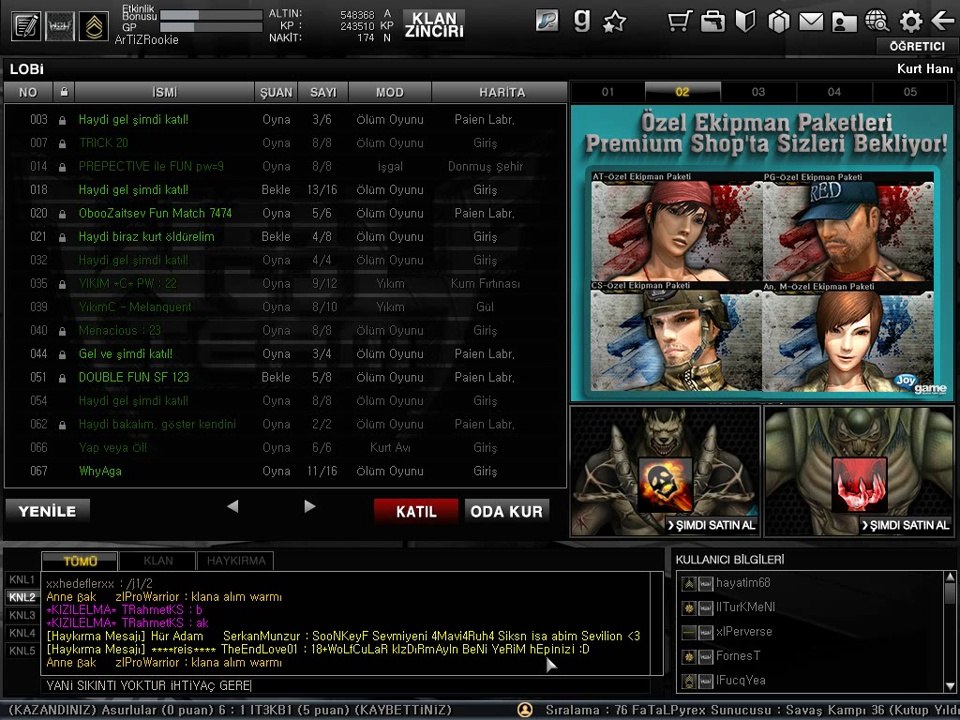Show banner page 05
Image resolution: width=960 pixels, height=720 pixels.
910,92
